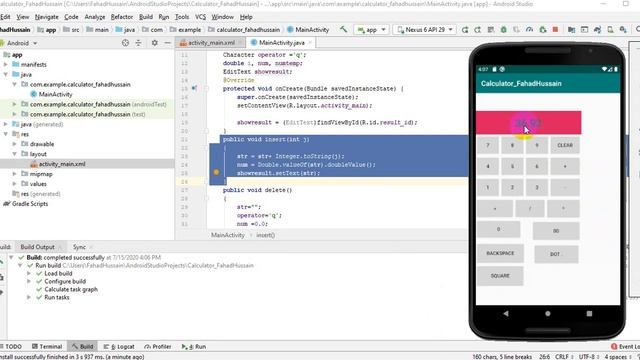The image size is (640, 360).
Task: Click the Rerun app icon in toolbar
Action: (x=465, y=30)
